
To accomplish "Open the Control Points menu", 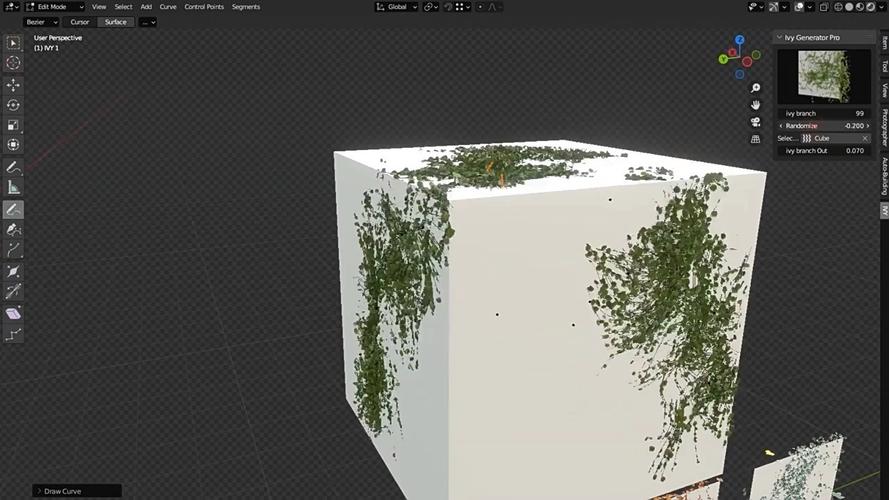I will pos(204,7).
